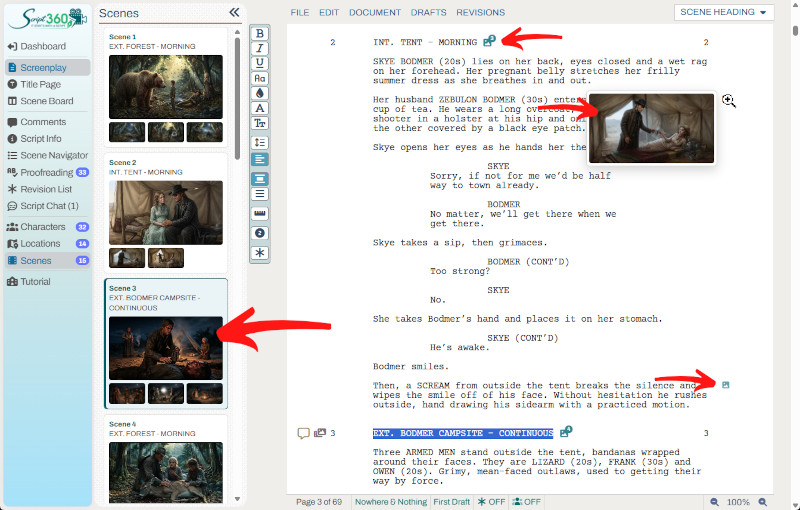
Task: Choose first small thumbnail under Scene 1
Action: (127, 132)
